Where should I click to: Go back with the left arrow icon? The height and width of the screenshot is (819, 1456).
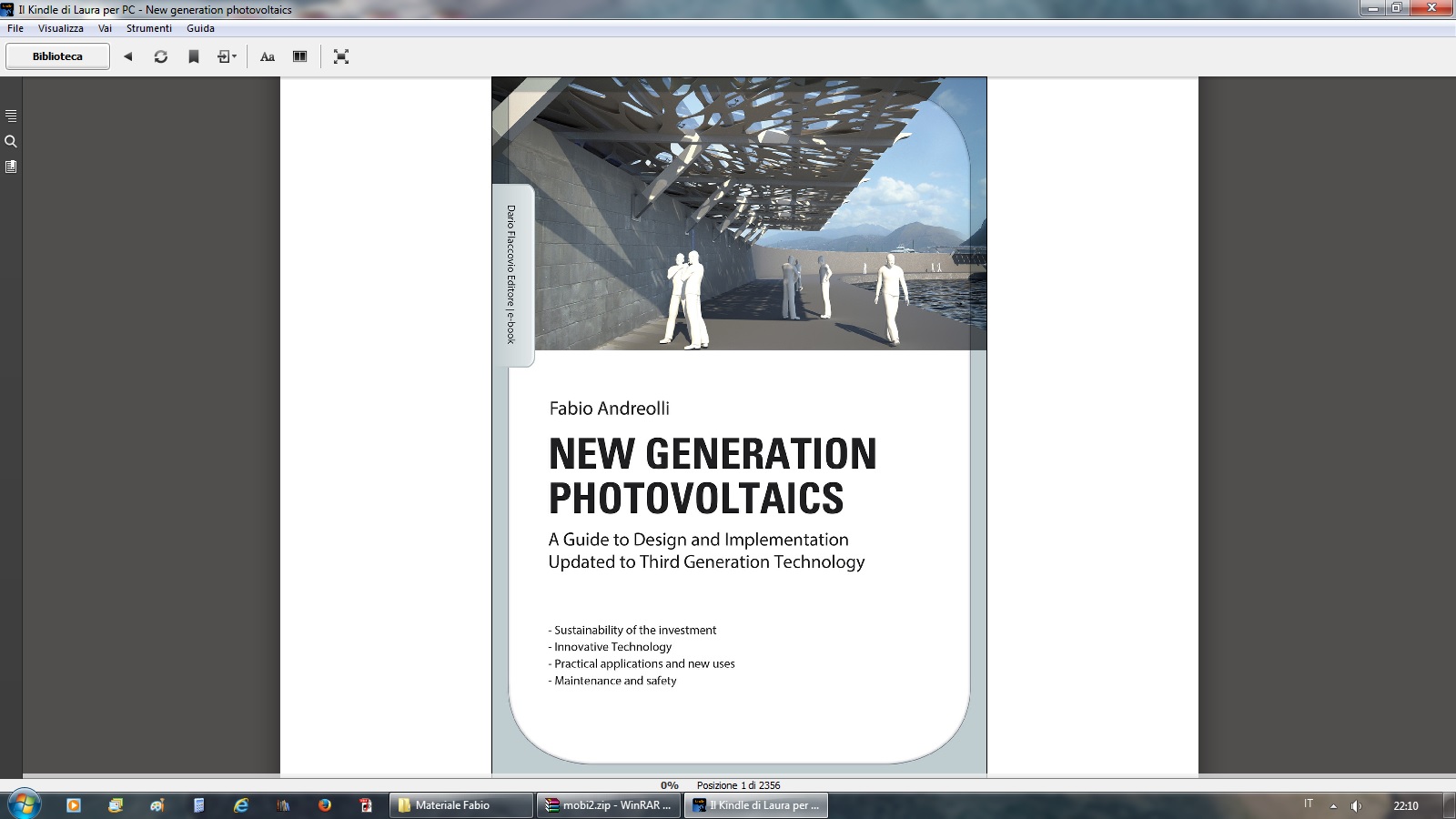pos(128,56)
